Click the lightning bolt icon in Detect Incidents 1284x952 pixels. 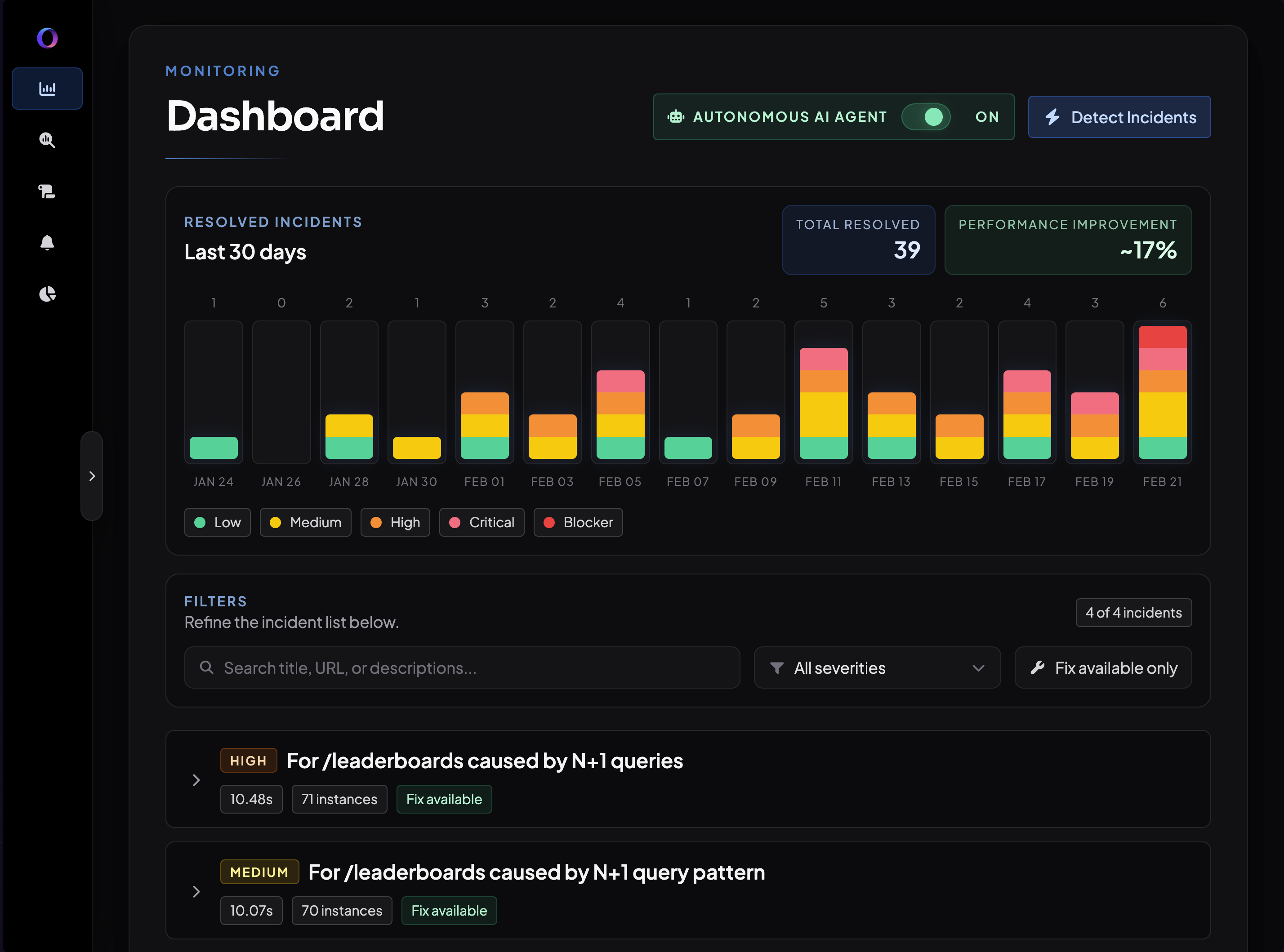point(1052,117)
